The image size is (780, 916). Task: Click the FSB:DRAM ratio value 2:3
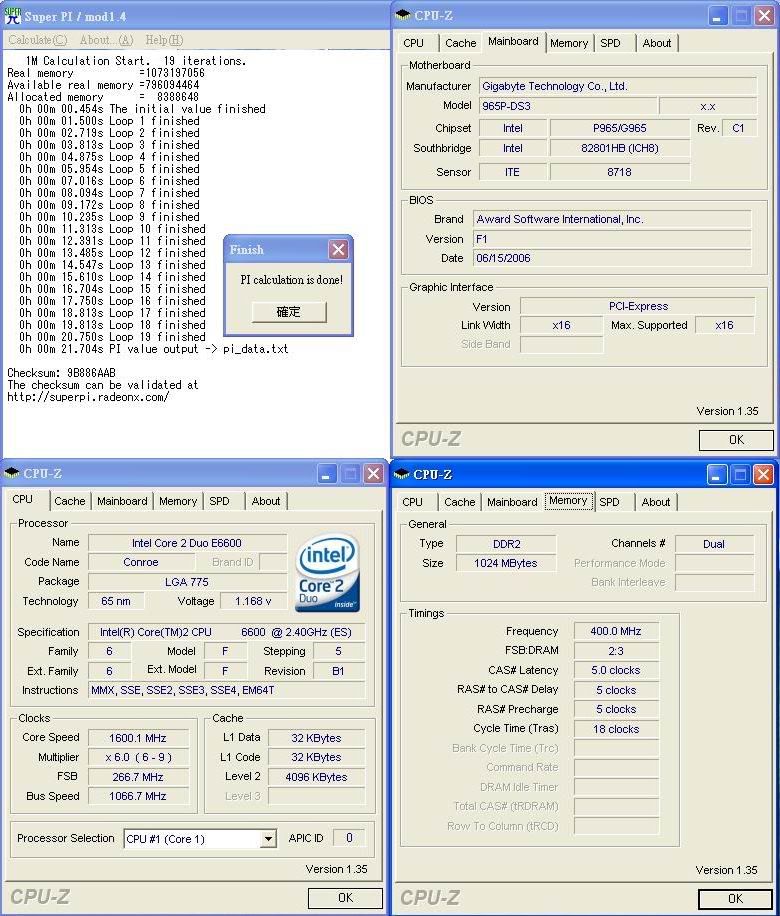point(616,651)
